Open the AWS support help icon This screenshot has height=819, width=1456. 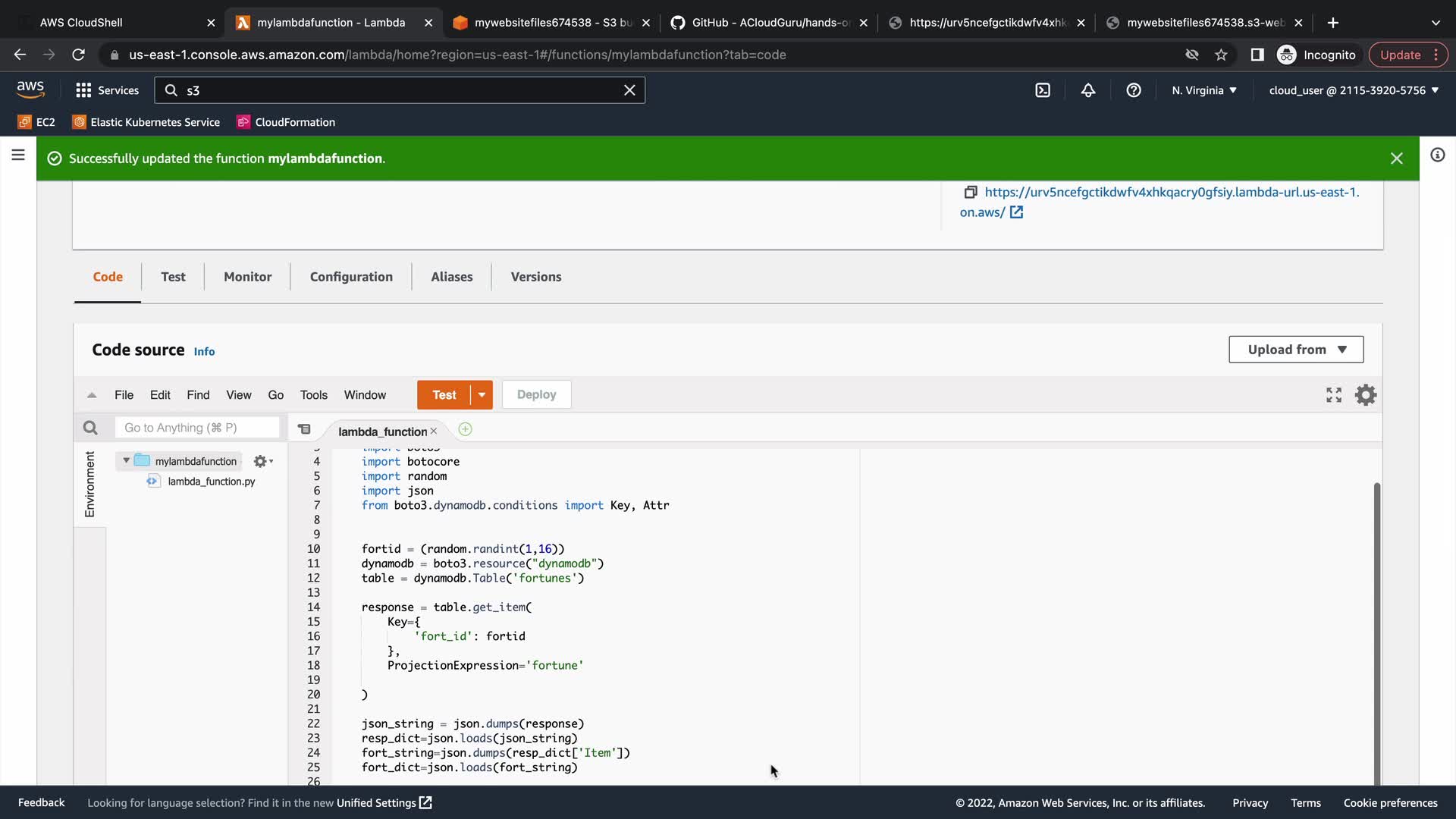[1134, 90]
